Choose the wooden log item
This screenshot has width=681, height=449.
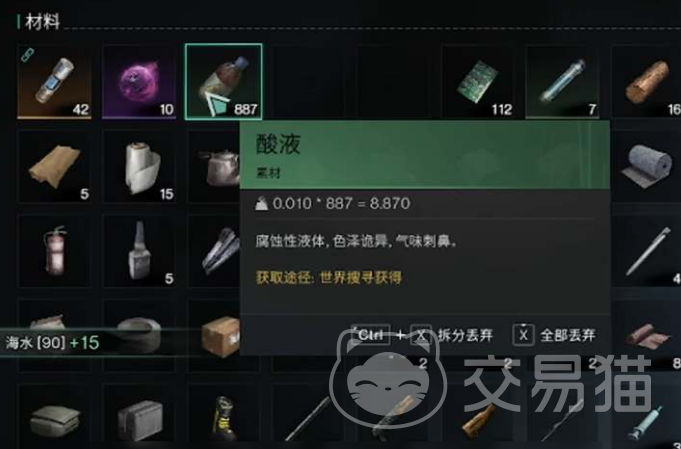click(646, 81)
